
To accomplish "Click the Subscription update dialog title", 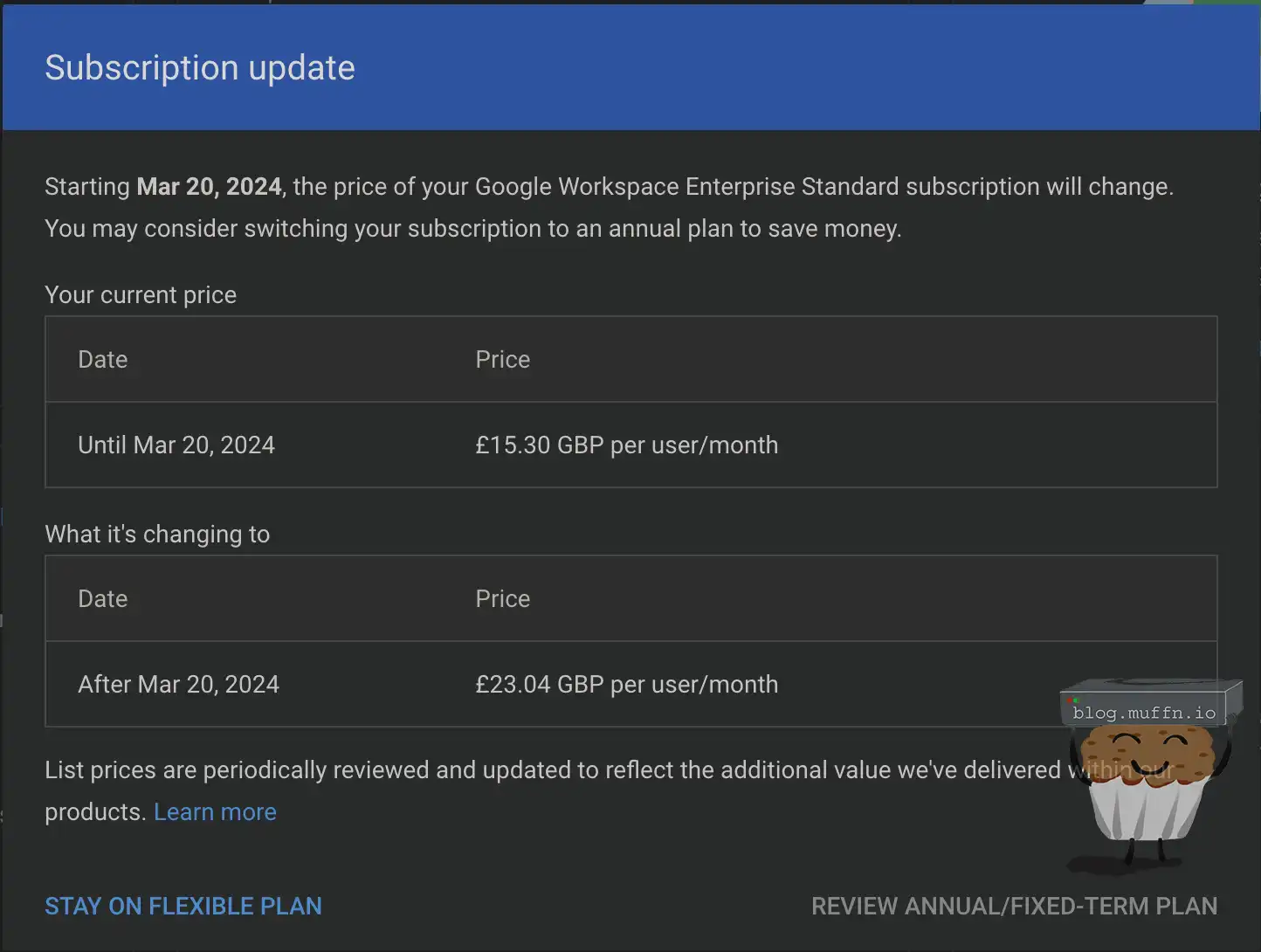I will [200, 68].
